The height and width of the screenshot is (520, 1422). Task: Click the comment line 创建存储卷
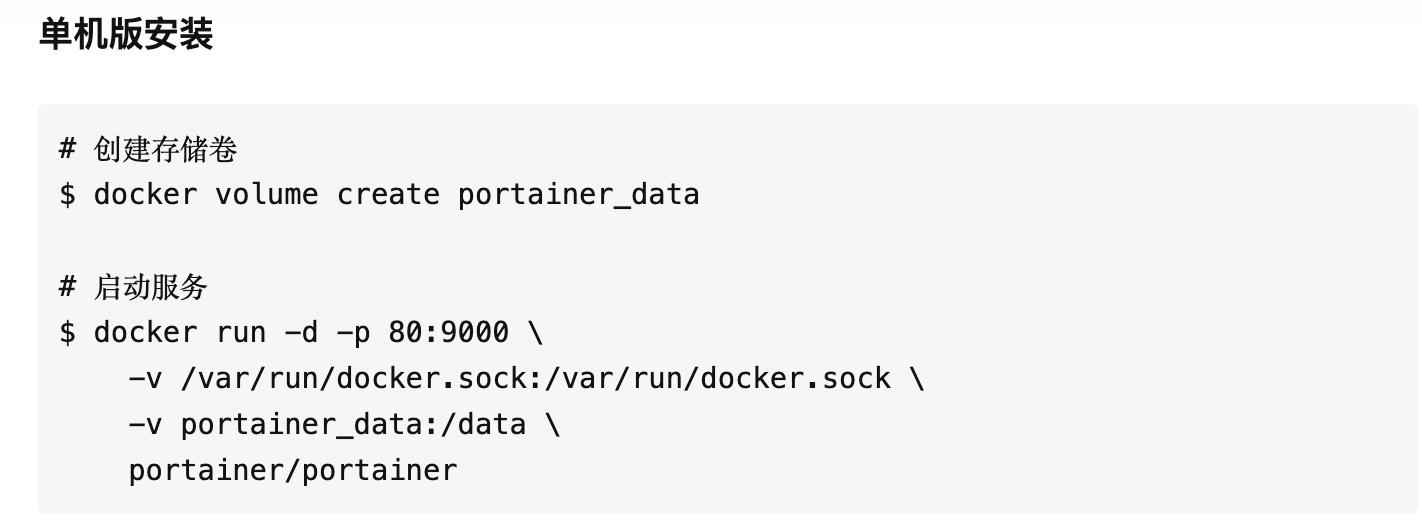pyautogui.click(x=148, y=150)
